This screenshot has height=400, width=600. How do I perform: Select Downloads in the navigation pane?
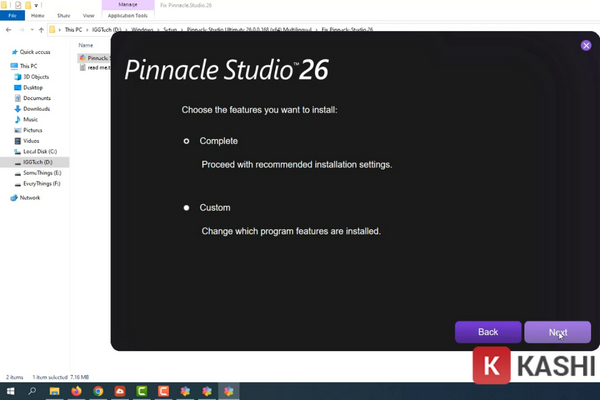pos(36,109)
